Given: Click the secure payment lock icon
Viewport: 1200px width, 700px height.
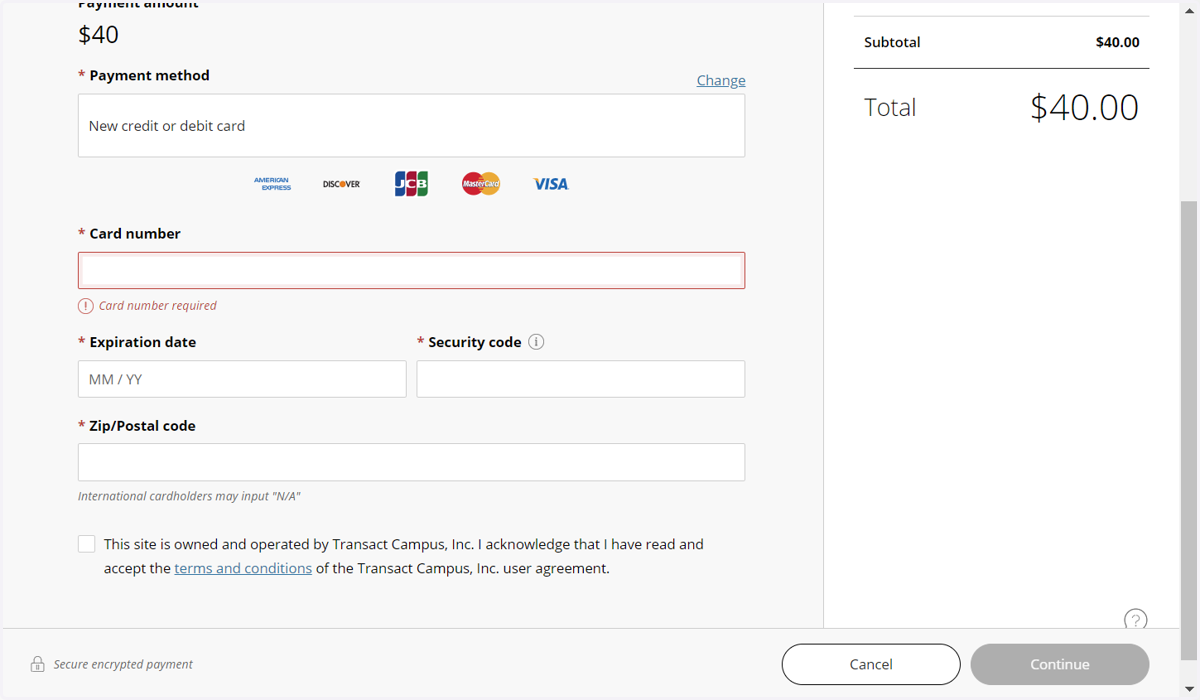Looking at the screenshot, I should coord(37,664).
